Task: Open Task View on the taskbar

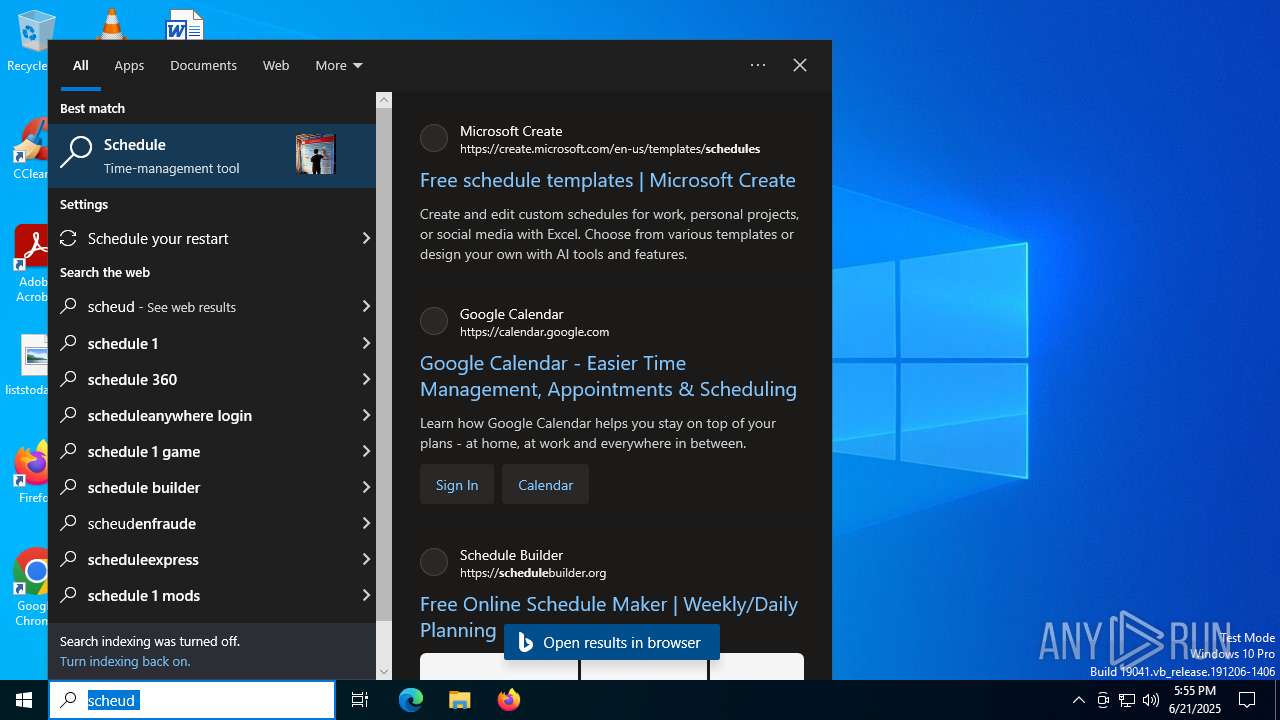Action: click(360, 700)
